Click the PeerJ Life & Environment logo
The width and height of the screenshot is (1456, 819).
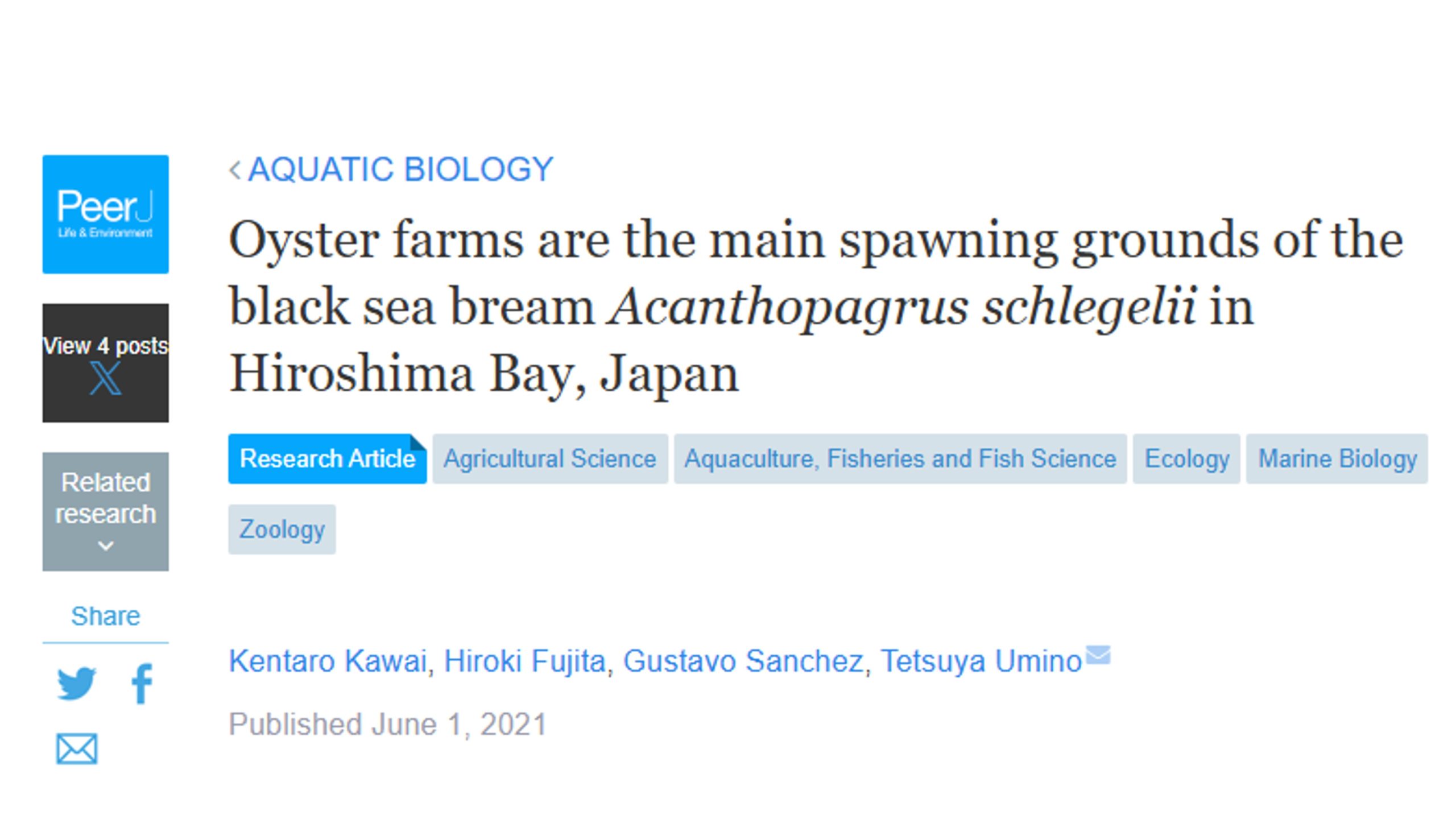coord(105,214)
